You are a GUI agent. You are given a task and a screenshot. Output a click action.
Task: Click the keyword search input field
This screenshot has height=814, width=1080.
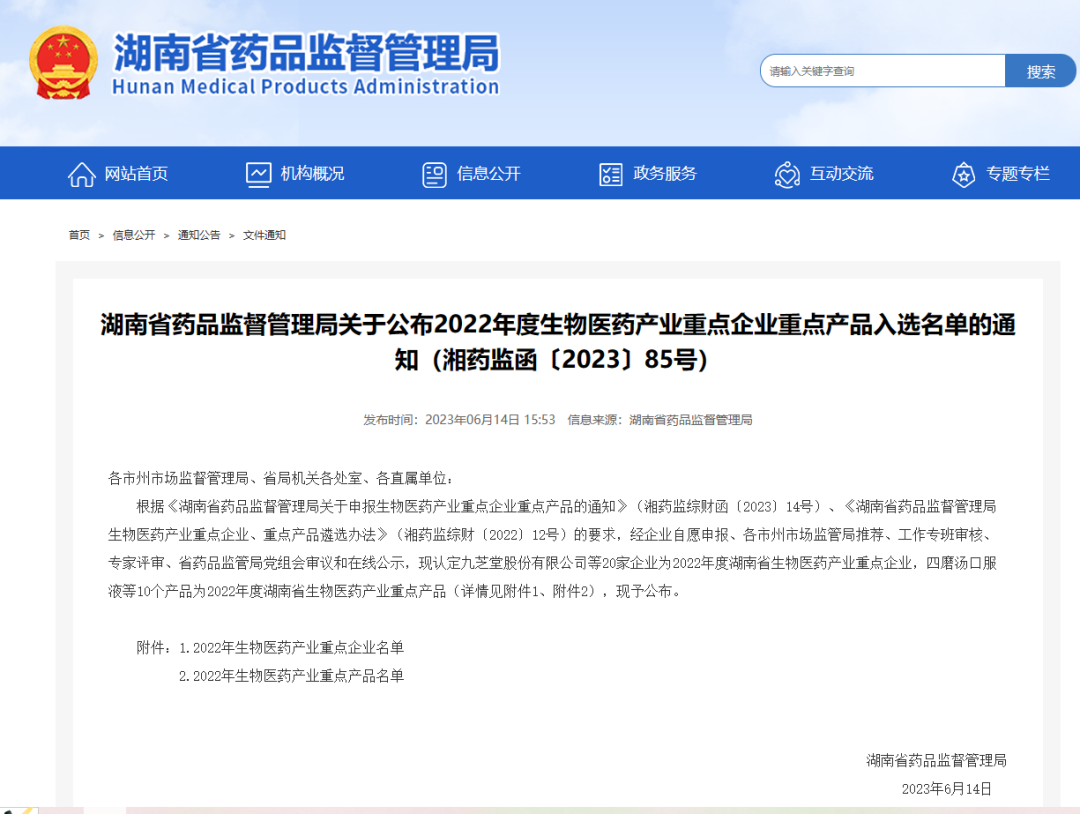click(882, 71)
